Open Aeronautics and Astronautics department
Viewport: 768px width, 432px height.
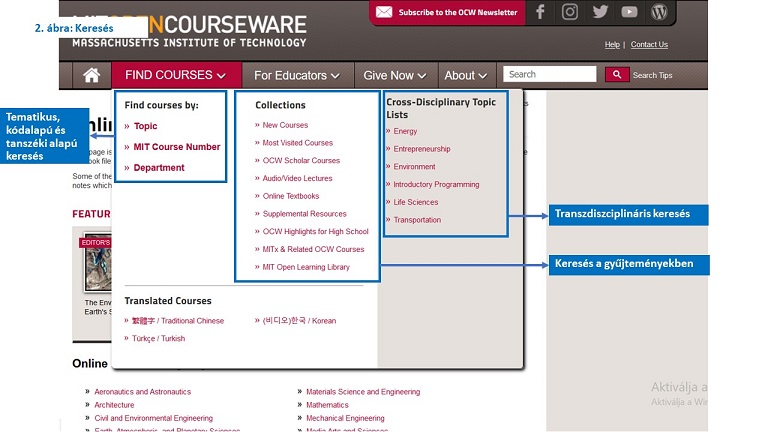pyautogui.click(x=143, y=392)
